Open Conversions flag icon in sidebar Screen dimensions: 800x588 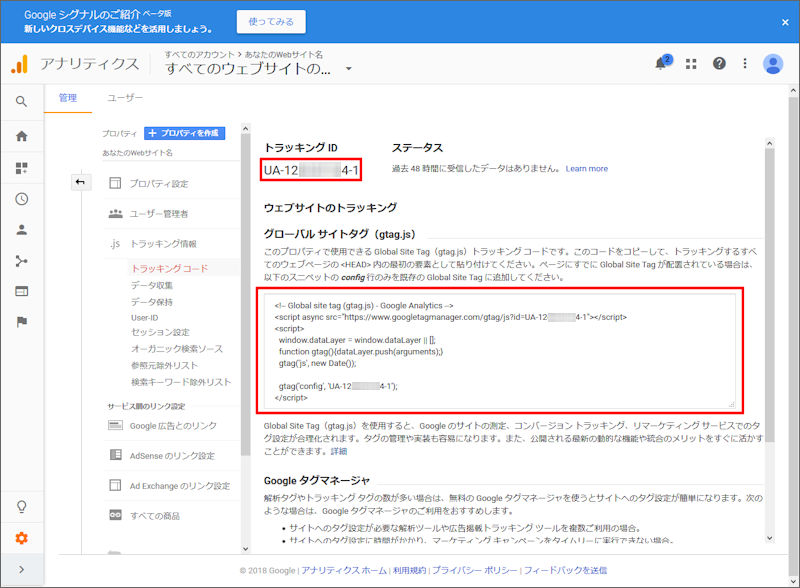point(21,322)
